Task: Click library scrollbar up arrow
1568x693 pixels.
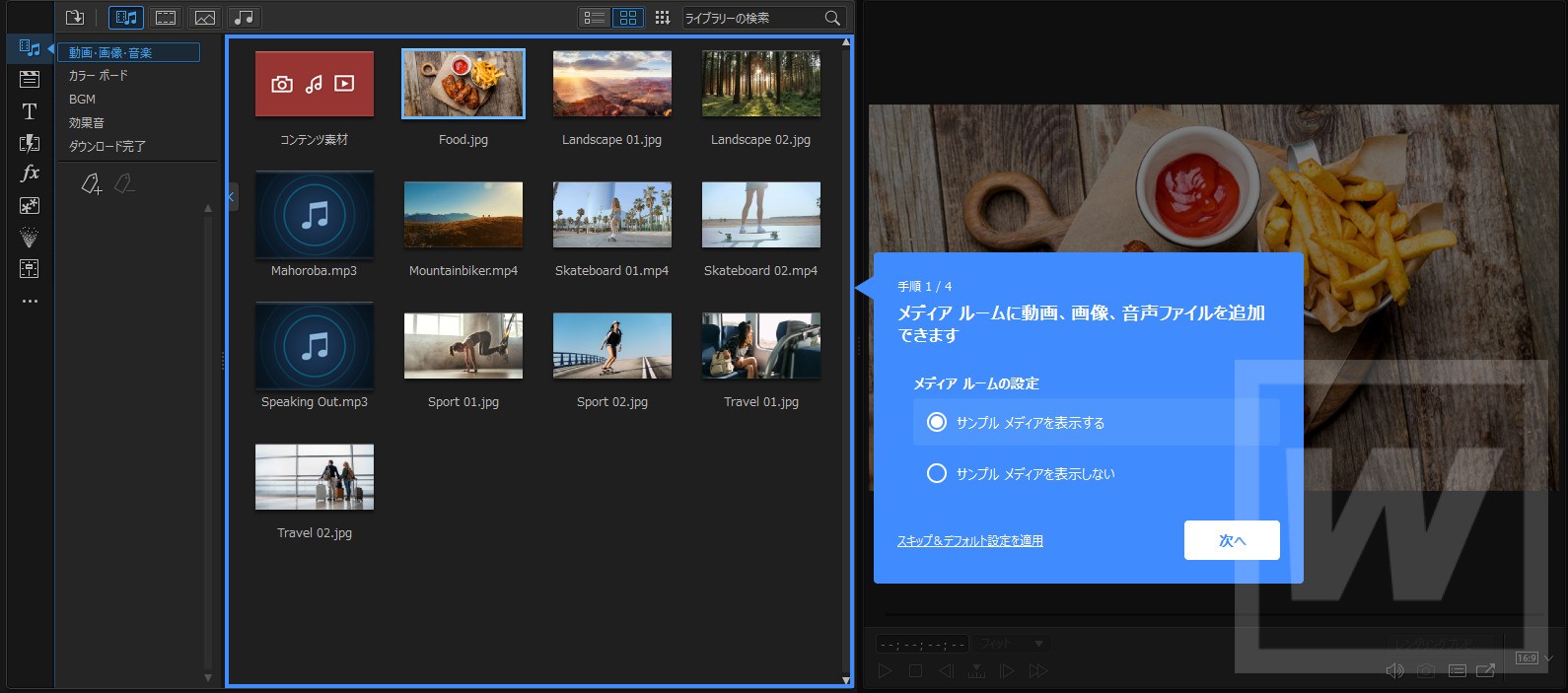Action: (x=846, y=44)
